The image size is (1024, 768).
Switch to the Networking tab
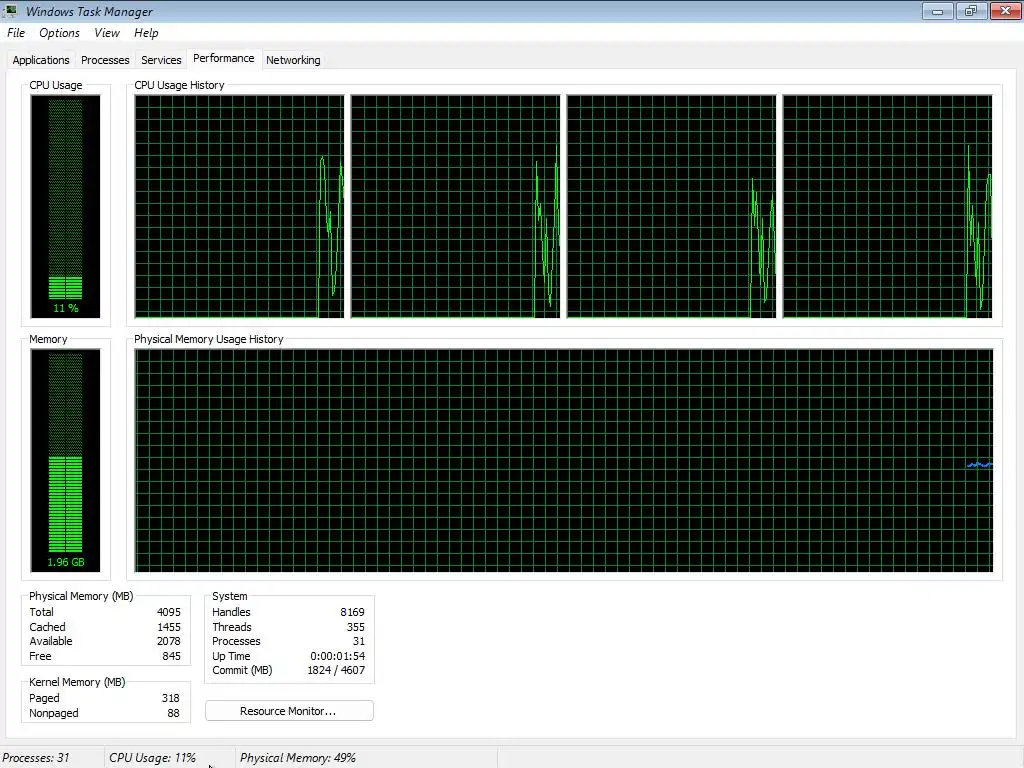(293, 60)
